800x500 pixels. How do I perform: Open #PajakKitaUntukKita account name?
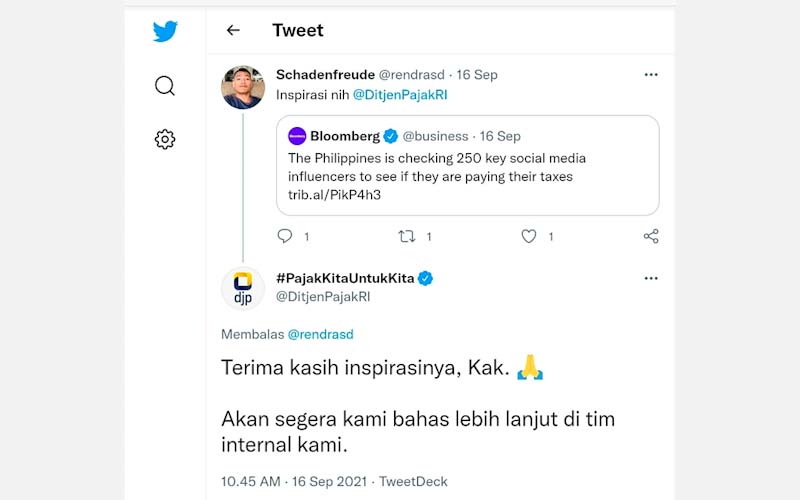click(344, 278)
